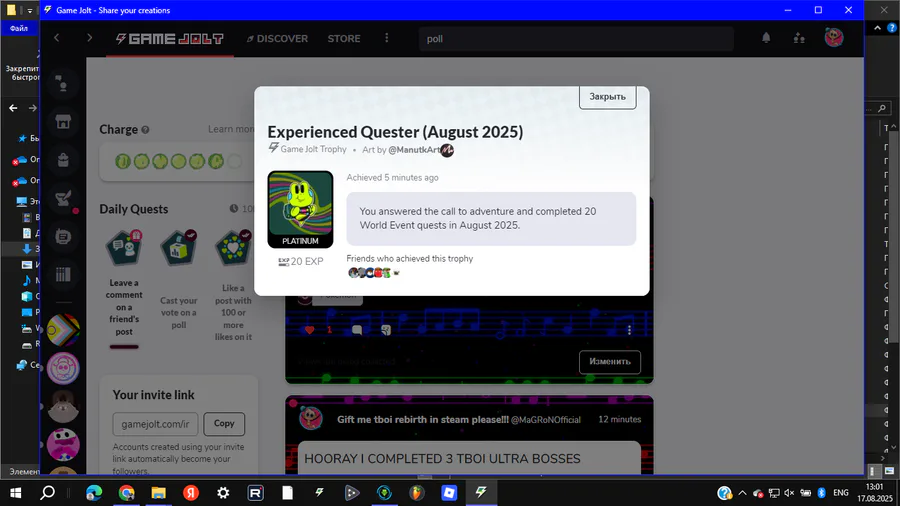Click the MaGRoN post author avatar
The height and width of the screenshot is (506, 900).
click(x=311, y=419)
